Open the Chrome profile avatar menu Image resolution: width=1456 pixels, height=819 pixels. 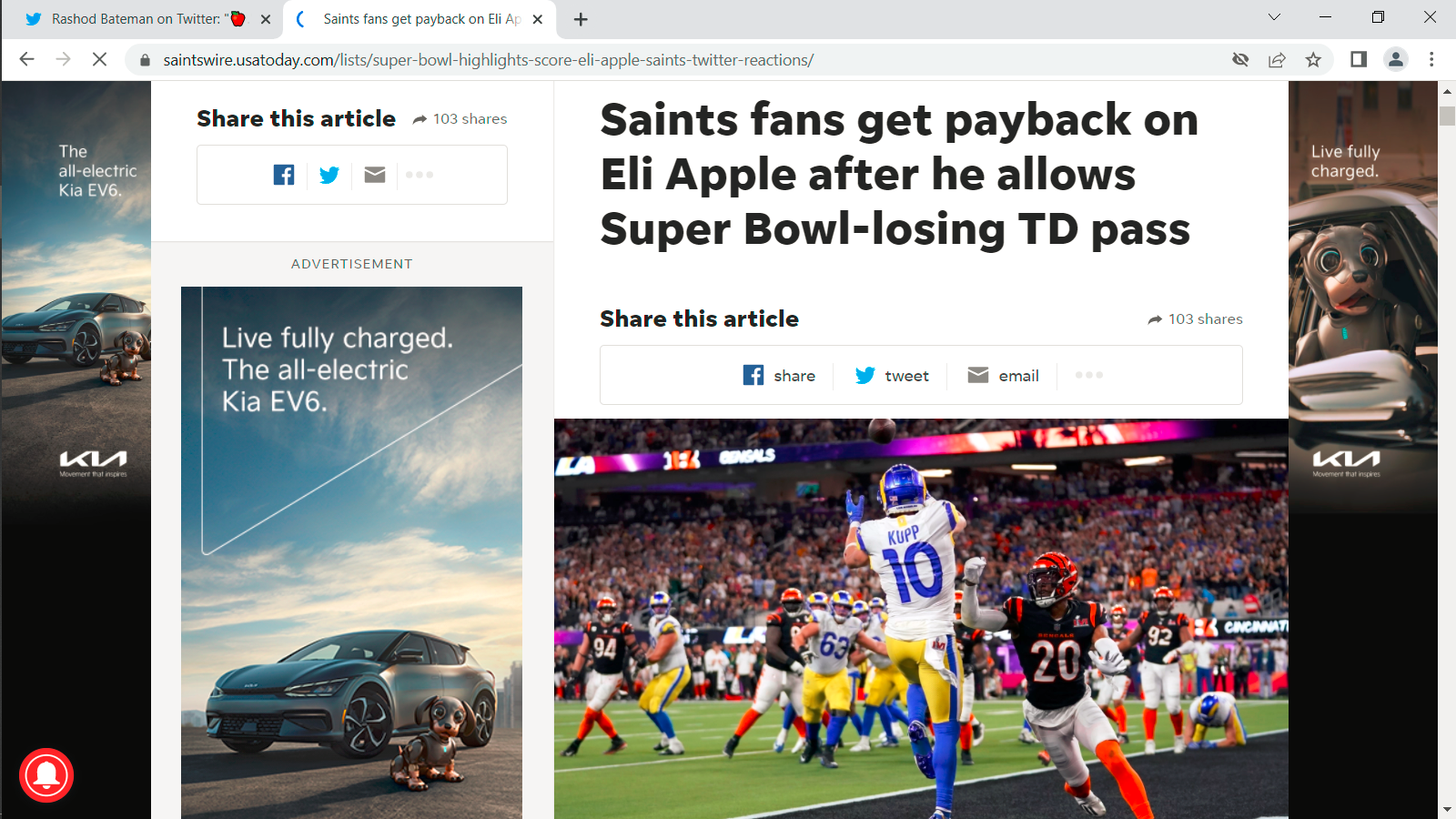coord(1395,60)
